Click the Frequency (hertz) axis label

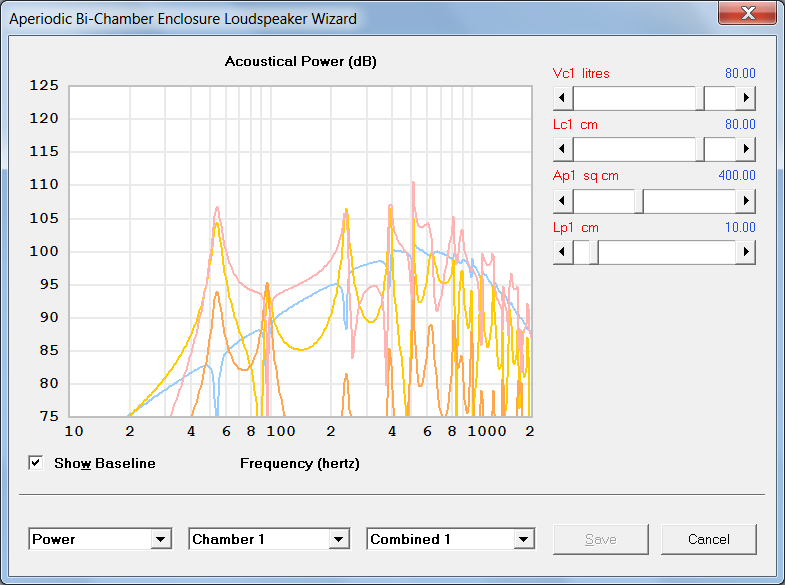300,463
